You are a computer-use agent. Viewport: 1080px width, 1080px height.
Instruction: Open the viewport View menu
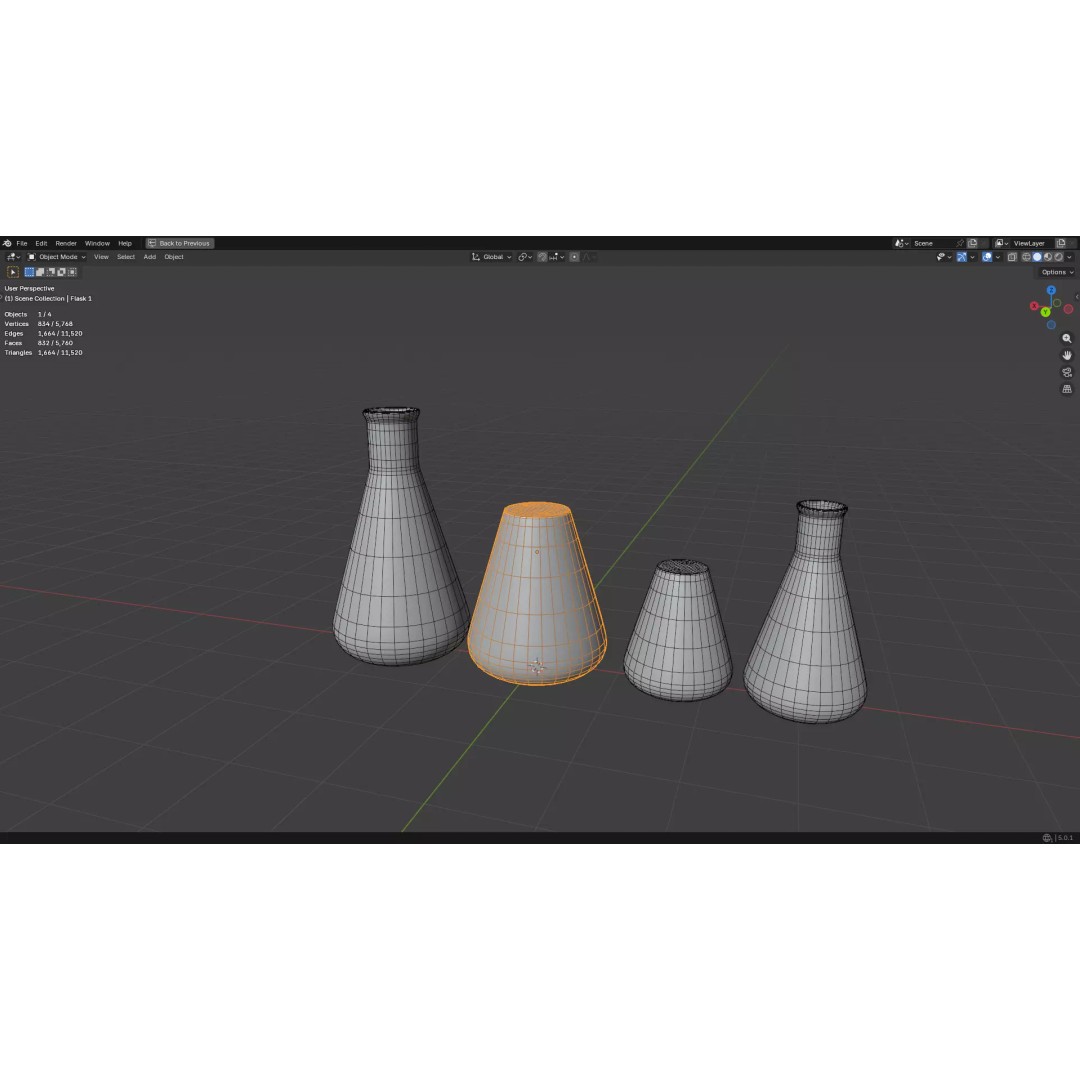tap(101, 257)
